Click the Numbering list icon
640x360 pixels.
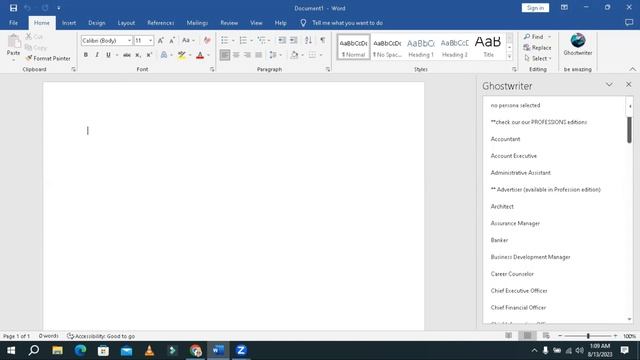(243, 40)
